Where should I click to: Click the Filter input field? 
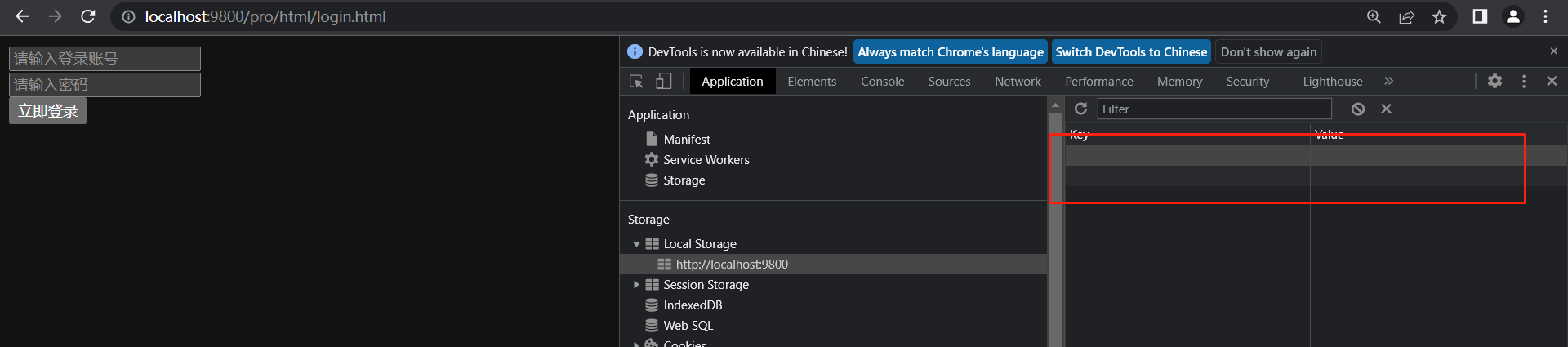(x=1214, y=109)
